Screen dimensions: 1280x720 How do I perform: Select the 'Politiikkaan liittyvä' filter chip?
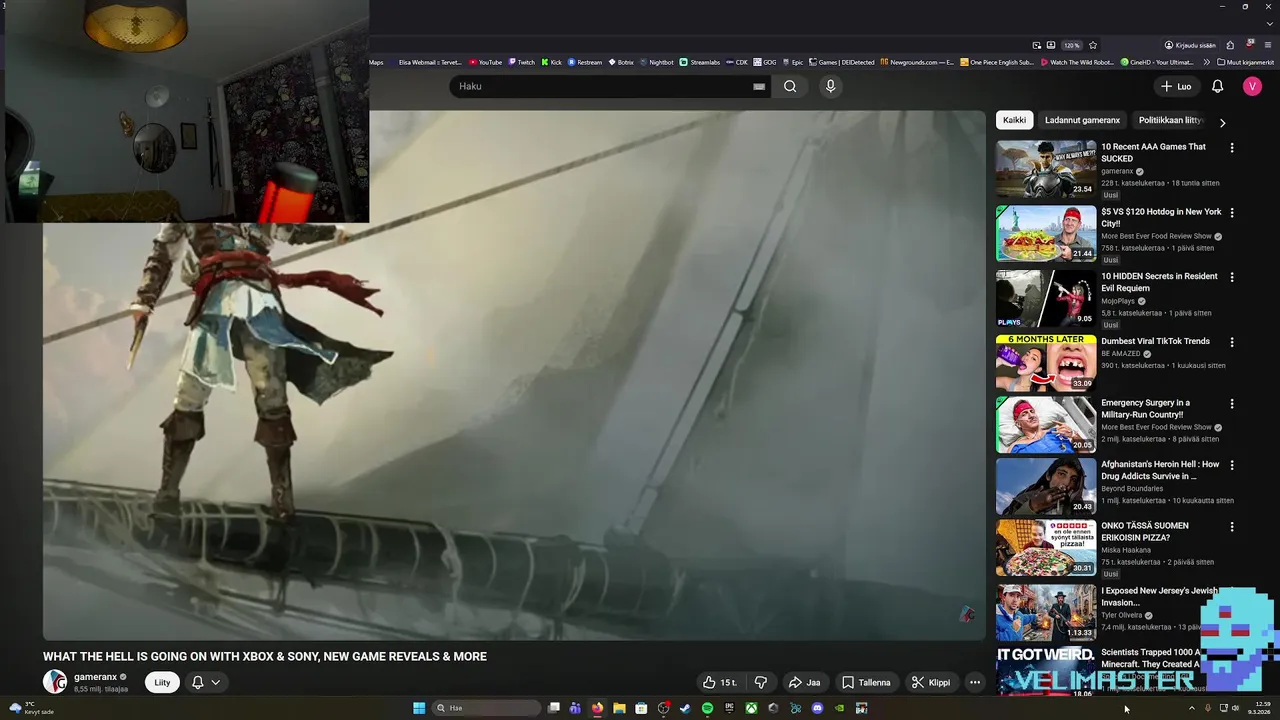[x=1171, y=120]
